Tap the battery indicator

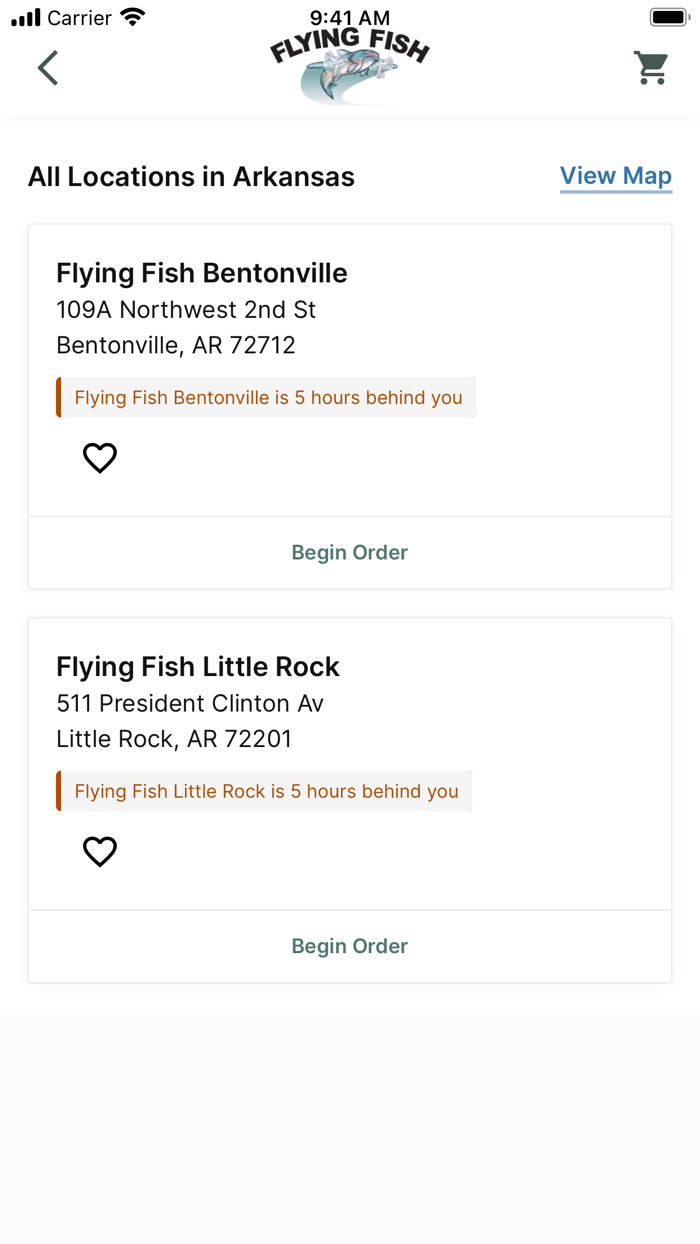[x=669, y=16]
